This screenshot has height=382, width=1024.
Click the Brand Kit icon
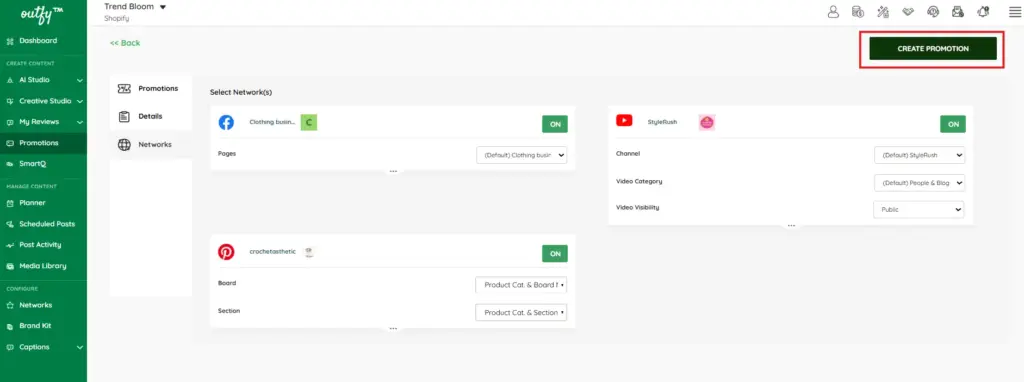(10, 326)
